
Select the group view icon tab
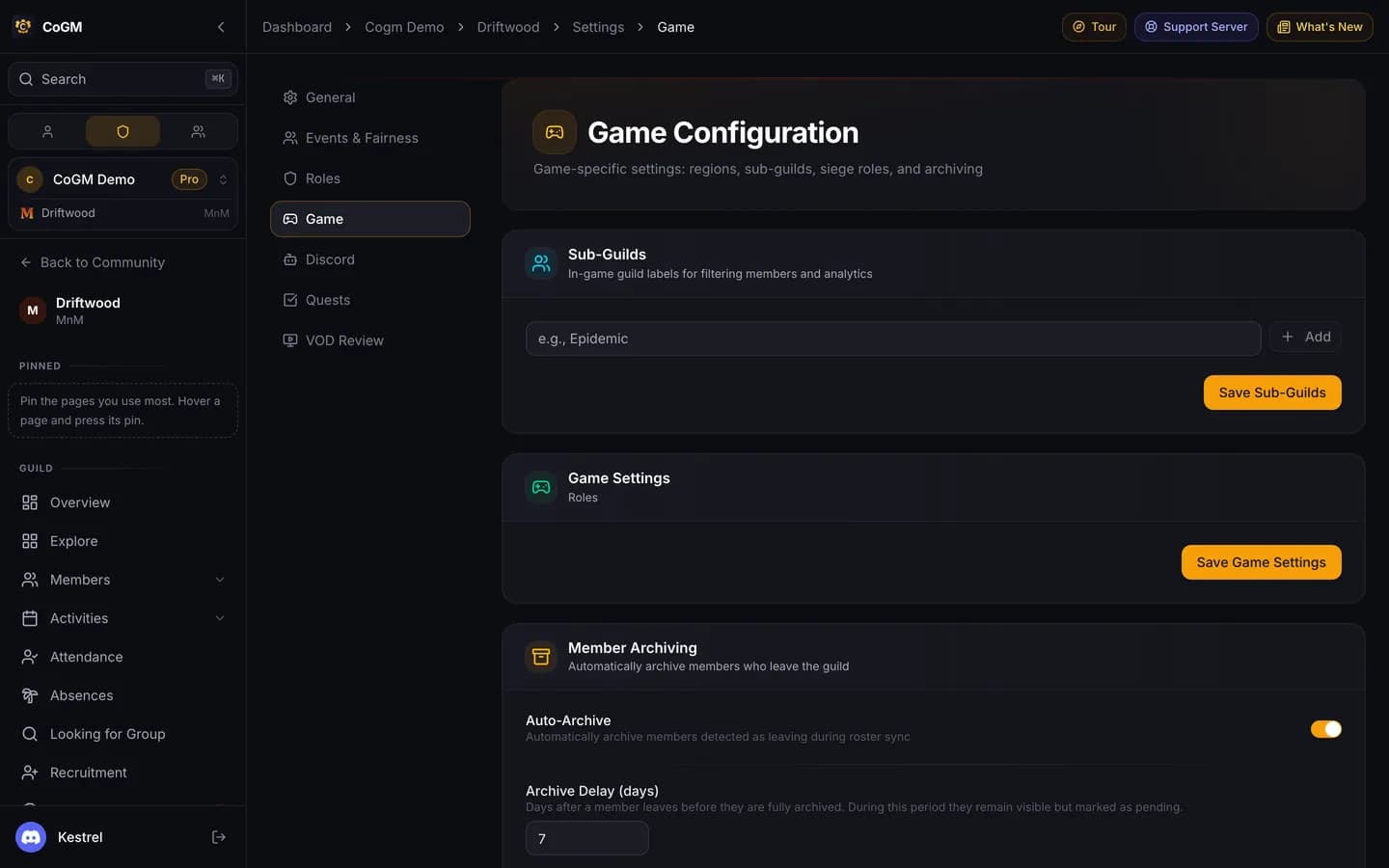(198, 131)
